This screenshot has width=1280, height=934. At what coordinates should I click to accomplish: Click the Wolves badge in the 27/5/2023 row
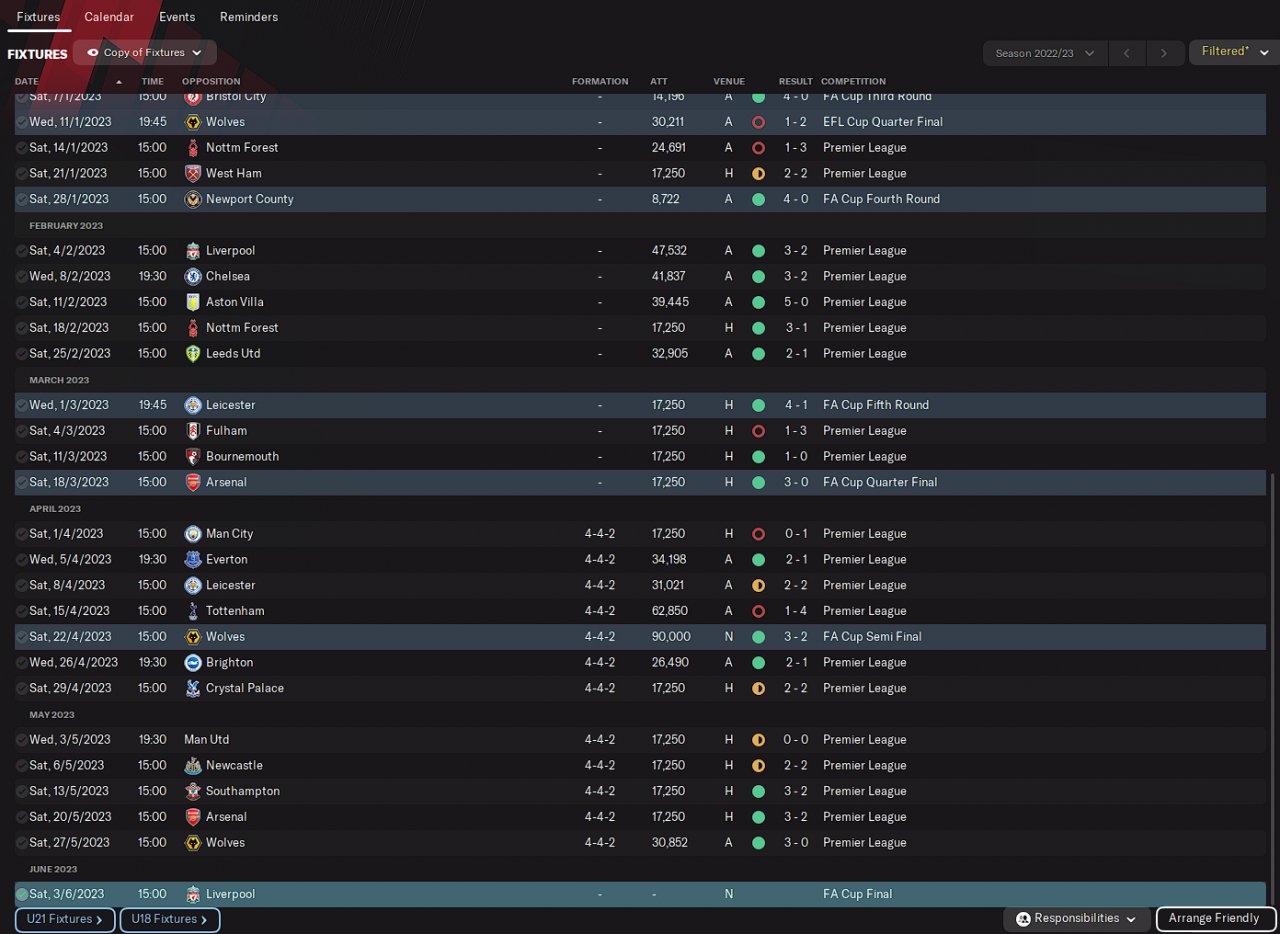tap(193, 843)
